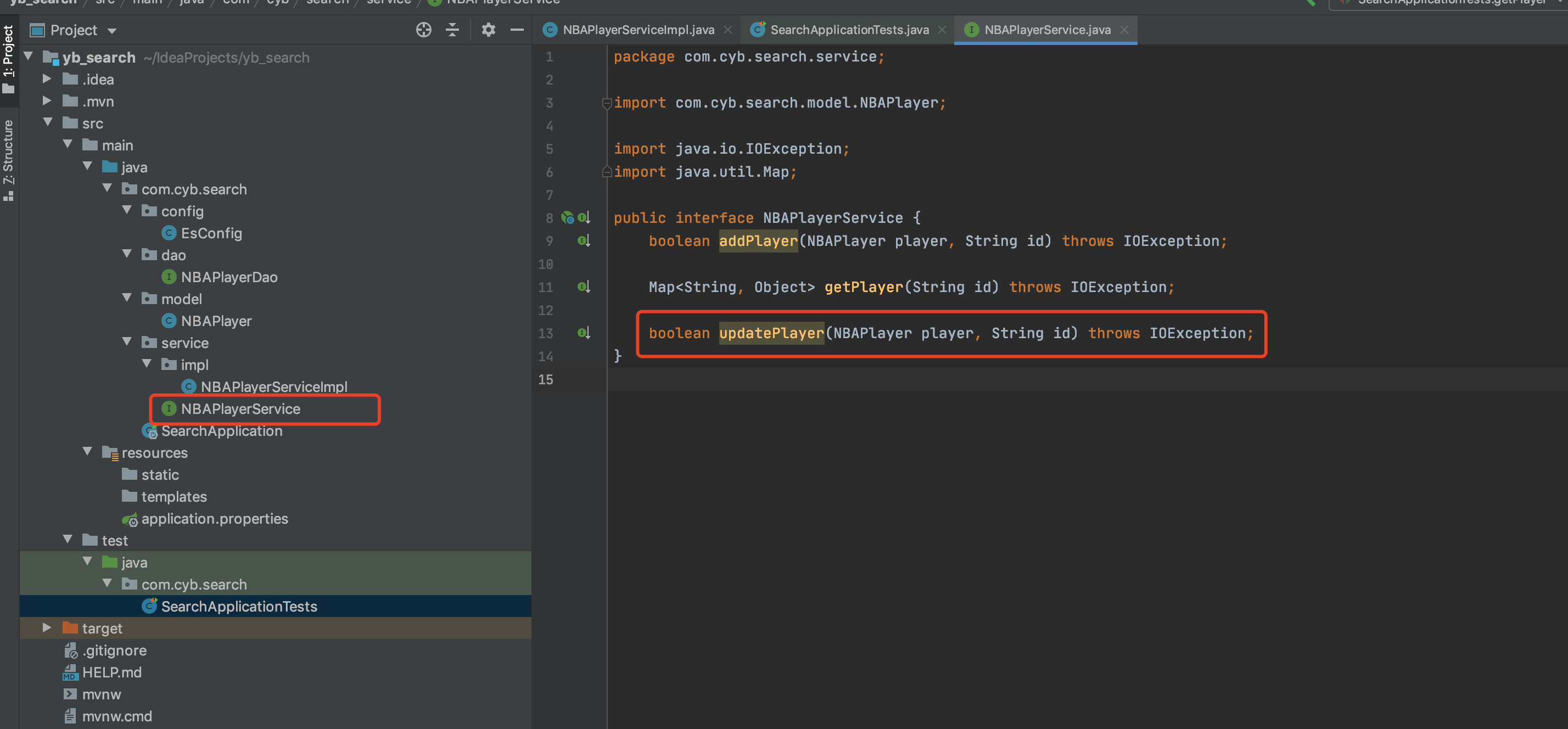Switch to NBAPlayerServiceImpl.java tab
This screenshot has width=1568, height=729.
(638, 30)
